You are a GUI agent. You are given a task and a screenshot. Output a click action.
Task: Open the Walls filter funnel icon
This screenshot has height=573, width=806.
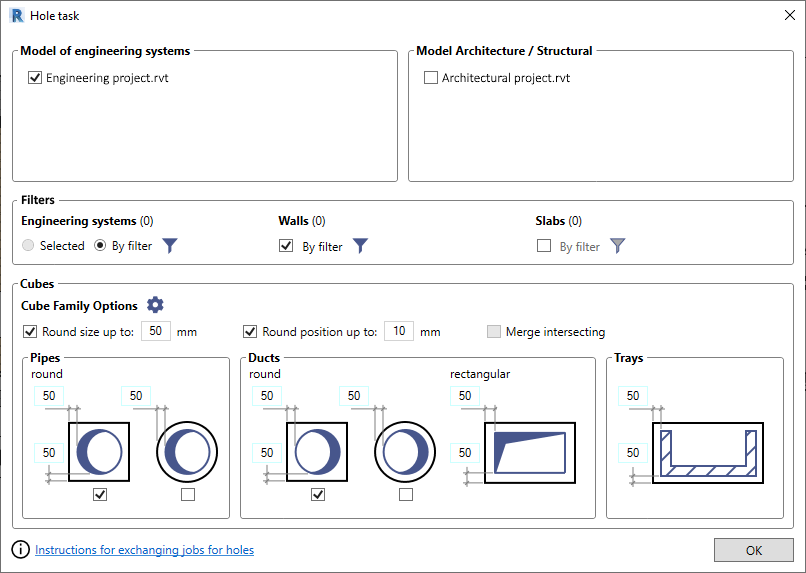tap(360, 246)
